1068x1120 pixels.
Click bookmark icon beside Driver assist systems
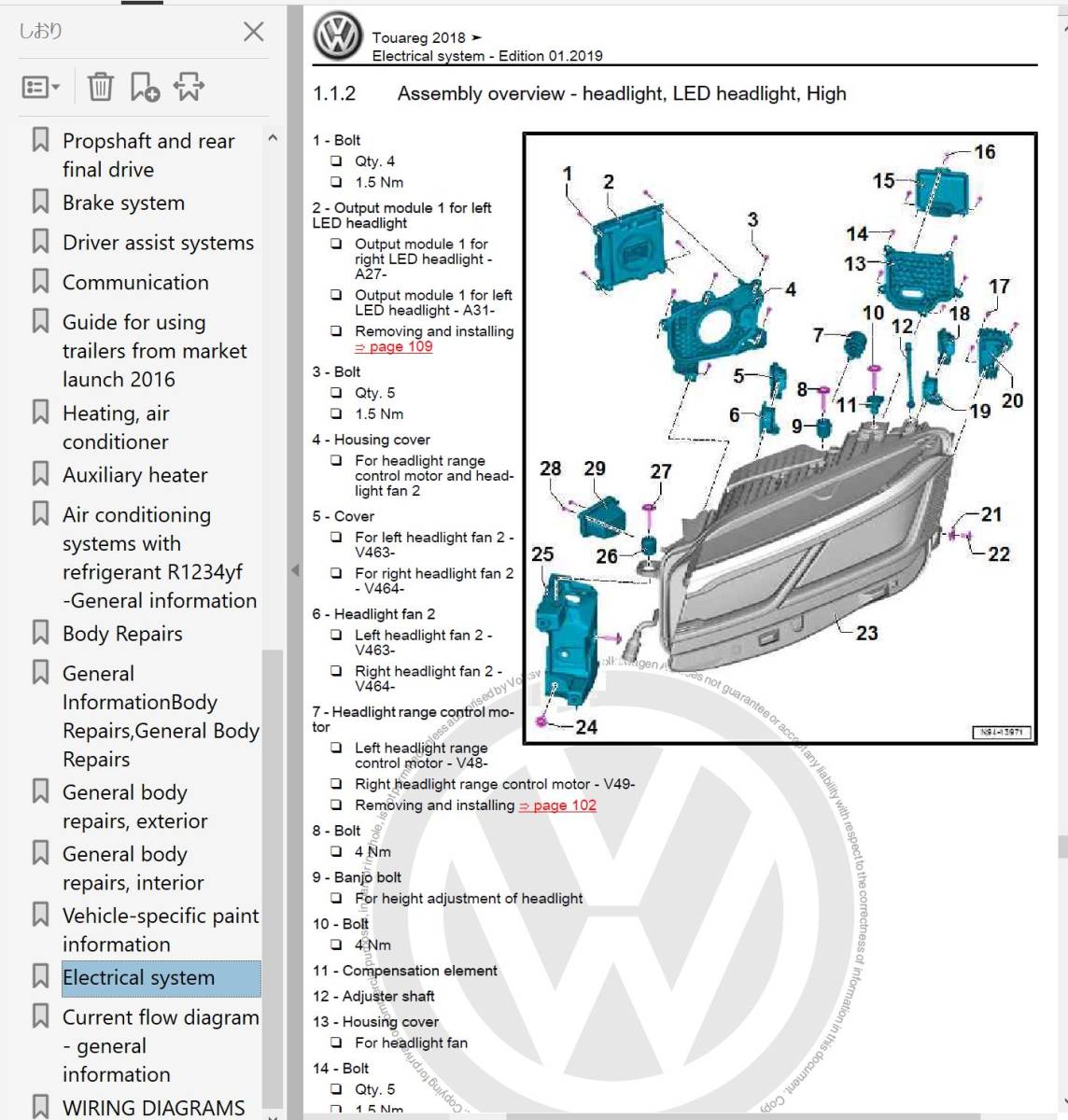(40, 242)
